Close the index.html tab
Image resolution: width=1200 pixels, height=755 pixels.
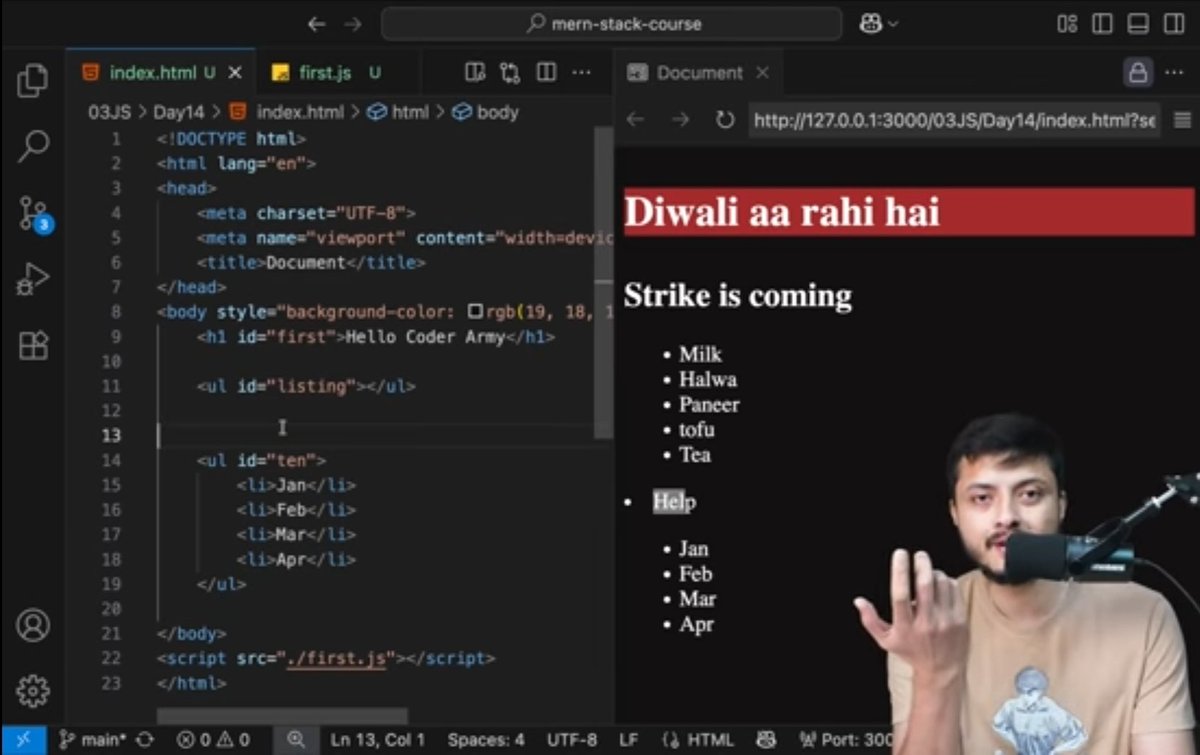tap(236, 73)
